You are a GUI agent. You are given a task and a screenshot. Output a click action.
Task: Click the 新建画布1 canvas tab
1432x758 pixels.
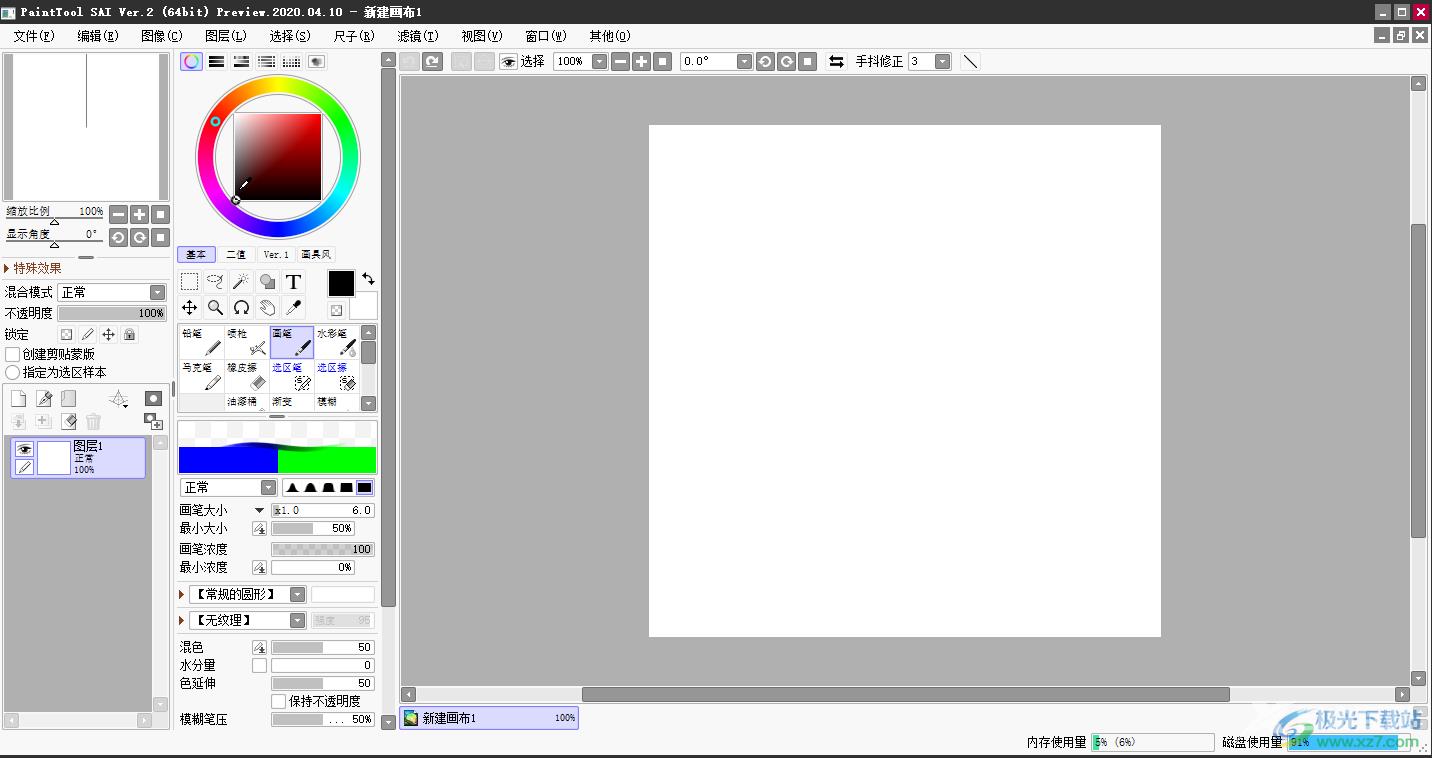tap(489, 718)
